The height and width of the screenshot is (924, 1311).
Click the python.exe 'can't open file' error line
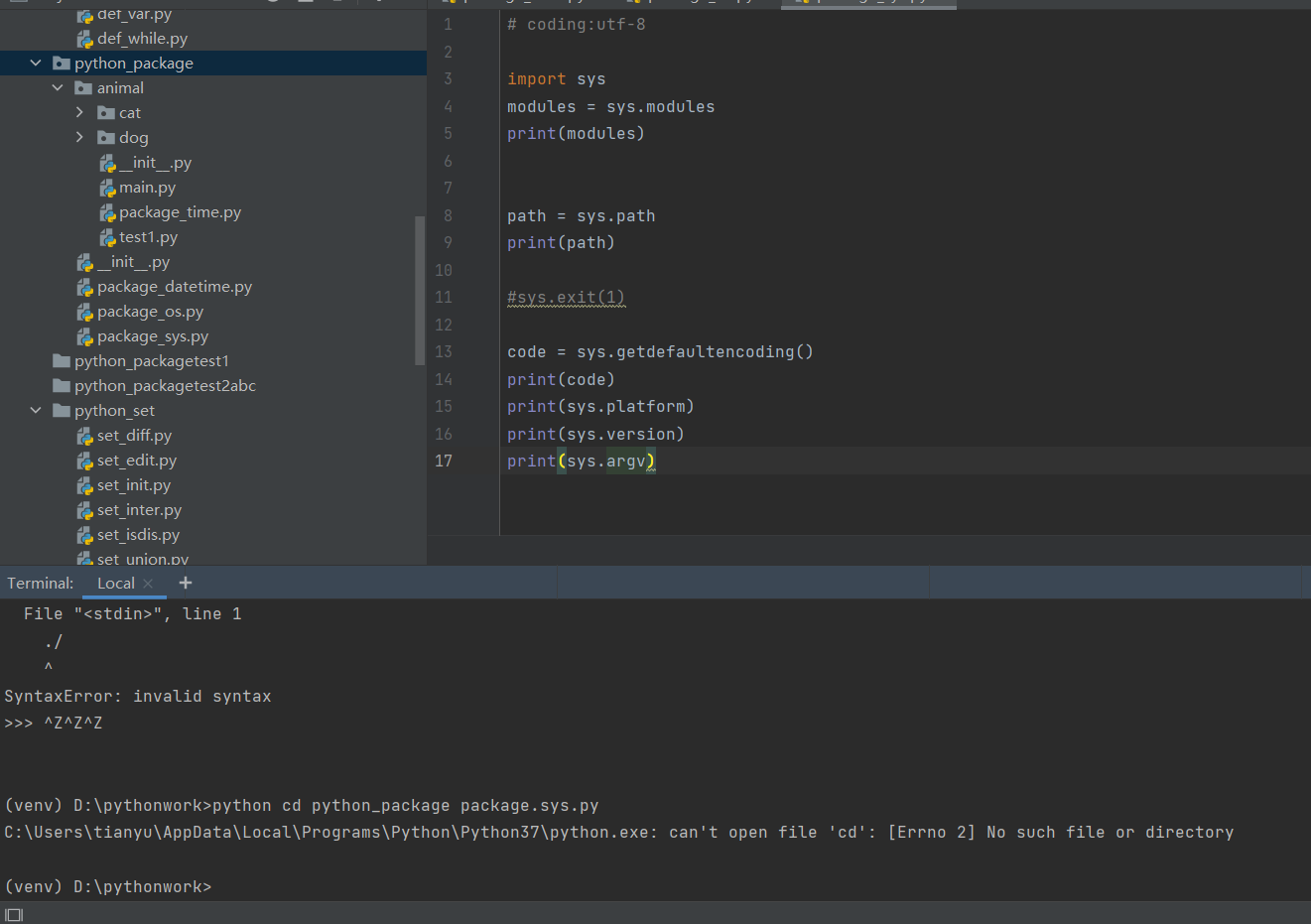pyautogui.click(x=619, y=832)
